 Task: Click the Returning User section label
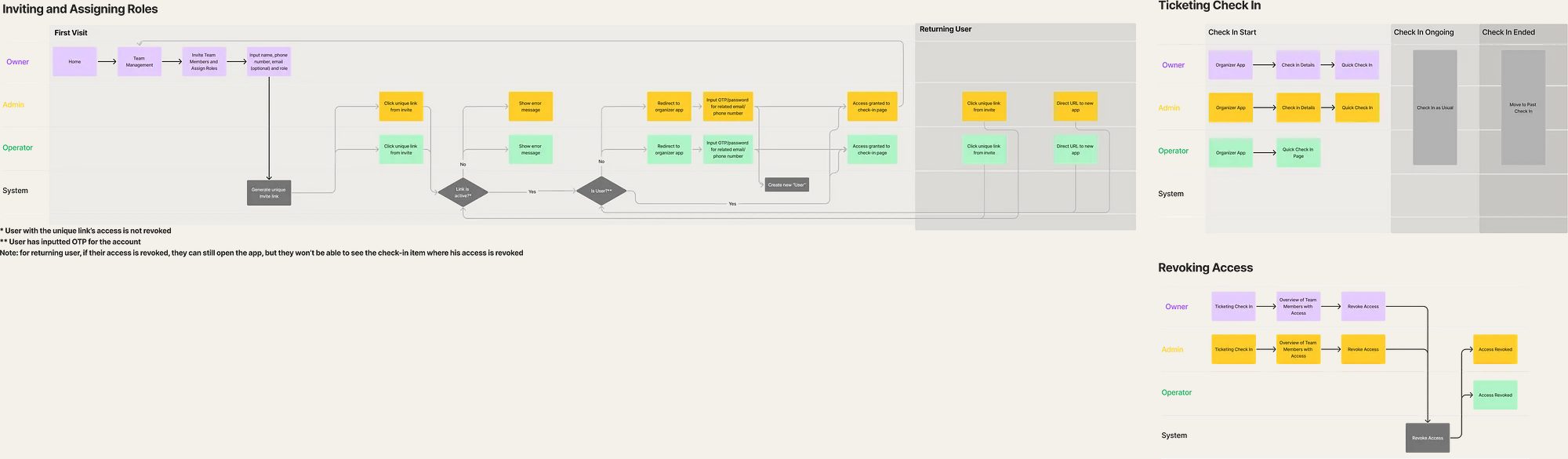click(946, 29)
